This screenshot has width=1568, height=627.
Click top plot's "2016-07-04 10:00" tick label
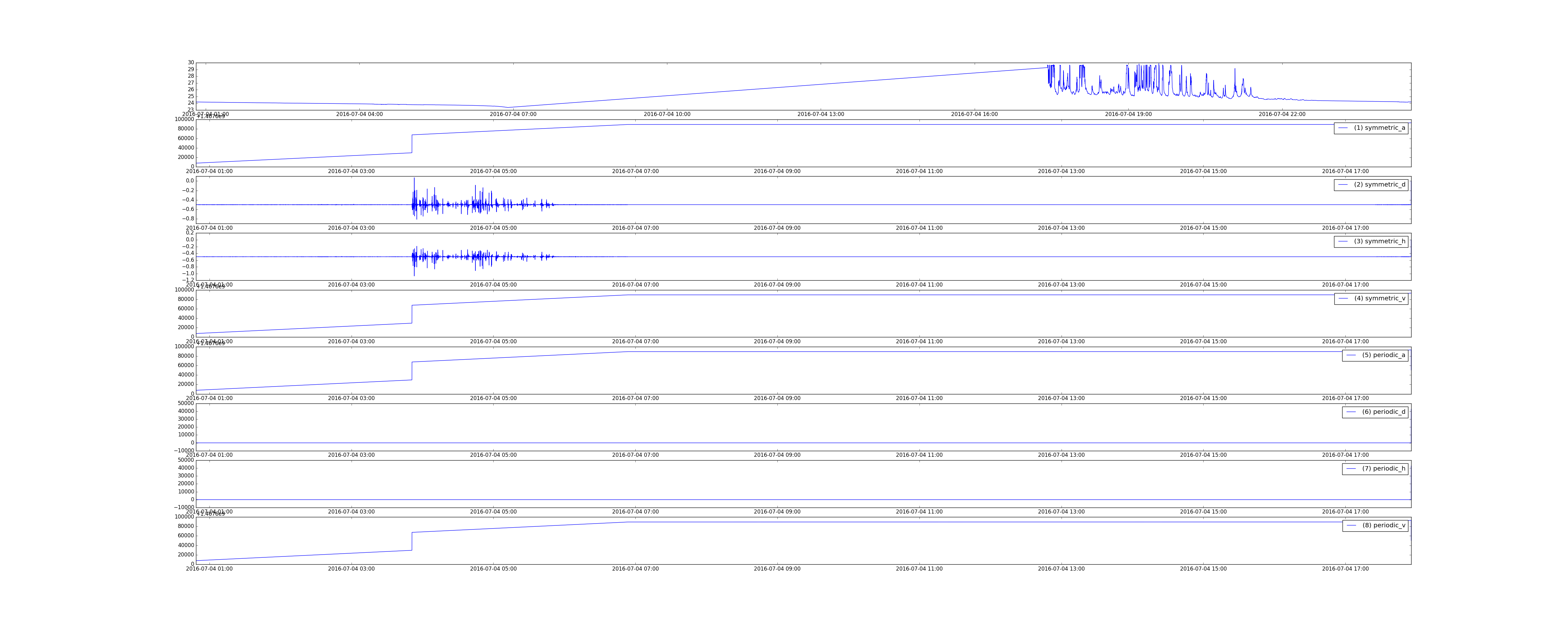pos(666,114)
